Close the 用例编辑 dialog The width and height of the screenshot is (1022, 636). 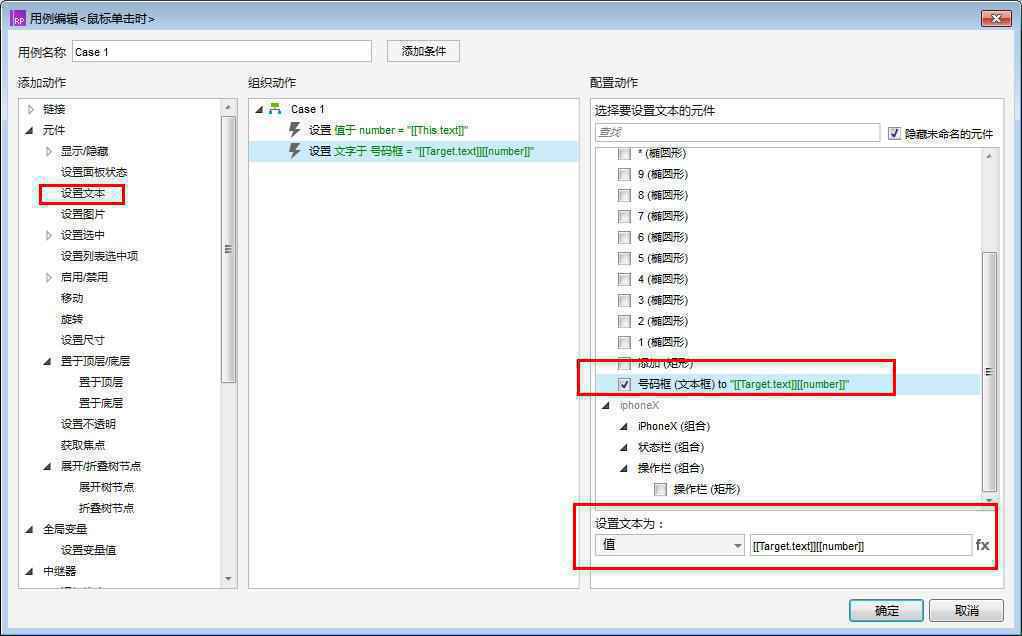pos(995,18)
